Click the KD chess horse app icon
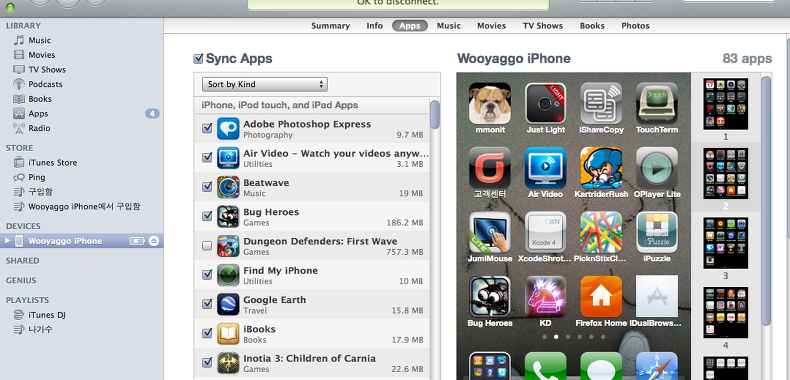This screenshot has width=790, height=380. click(545, 297)
